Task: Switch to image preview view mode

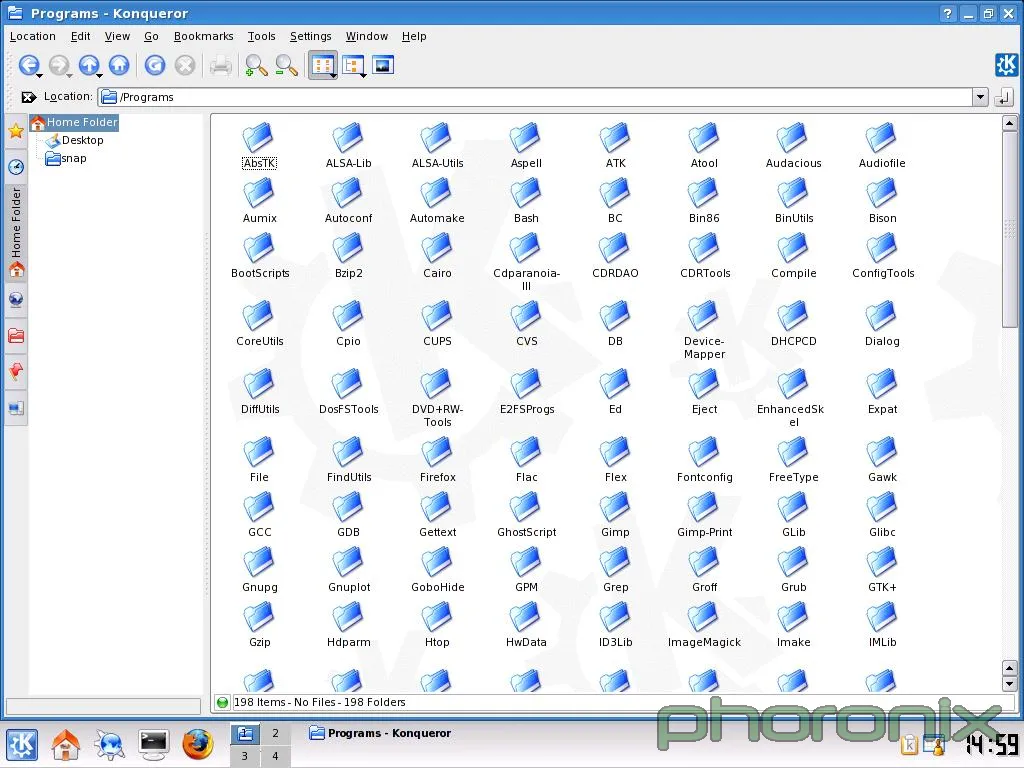Action: pos(383,65)
